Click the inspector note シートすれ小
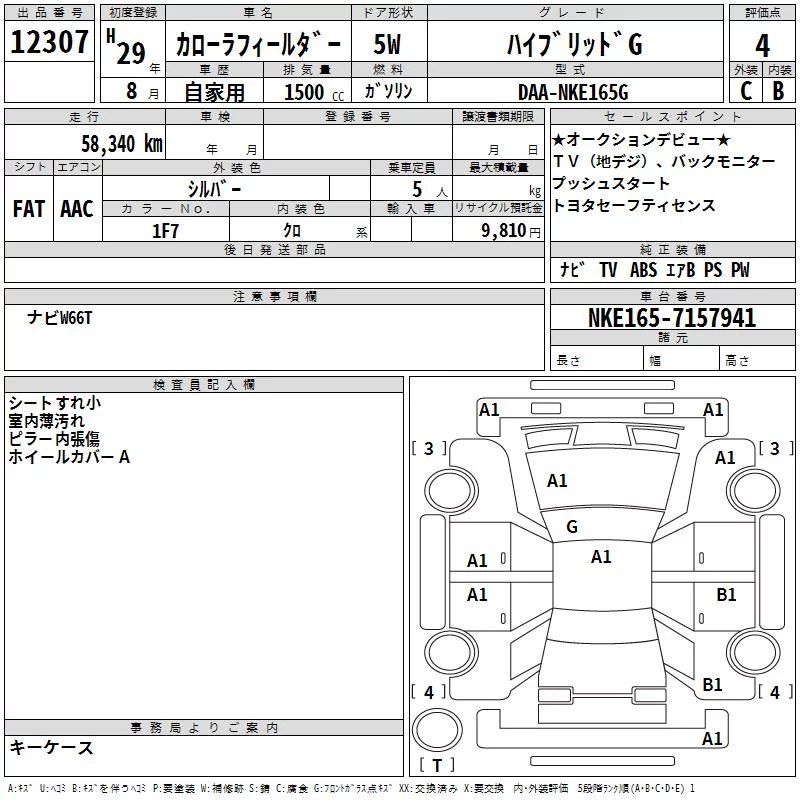This screenshot has height=800, width=800. coord(55,403)
